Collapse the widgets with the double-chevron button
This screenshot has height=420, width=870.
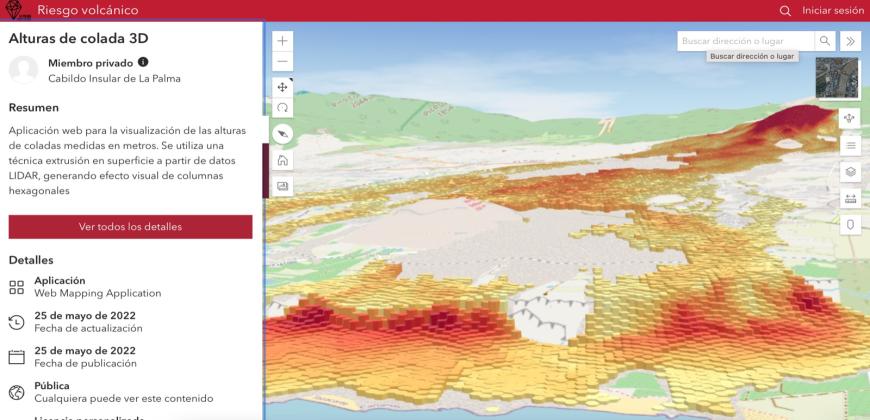coord(850,41)
